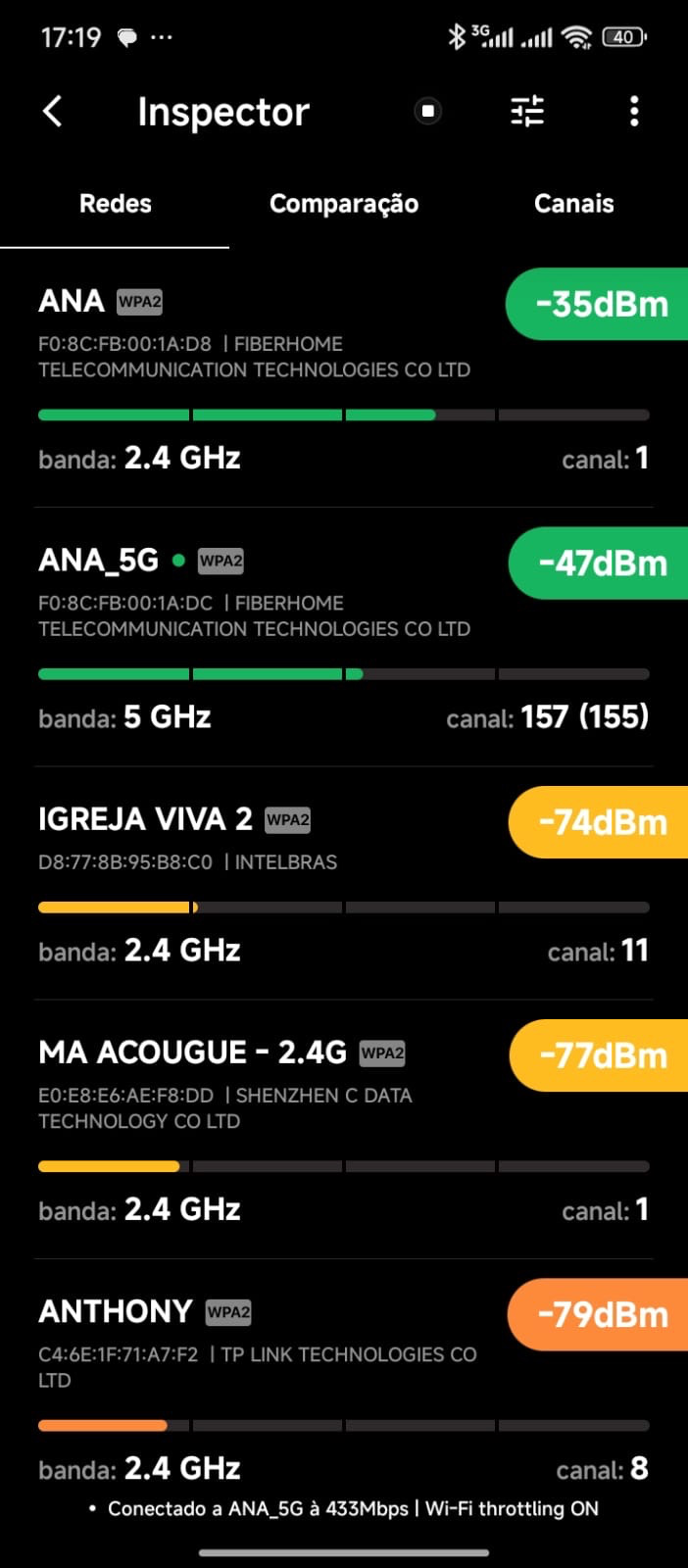Open the filter settings sliders icon
Image resolution: width=688 pixels, height=1568 pixels.
pos(527,112)
